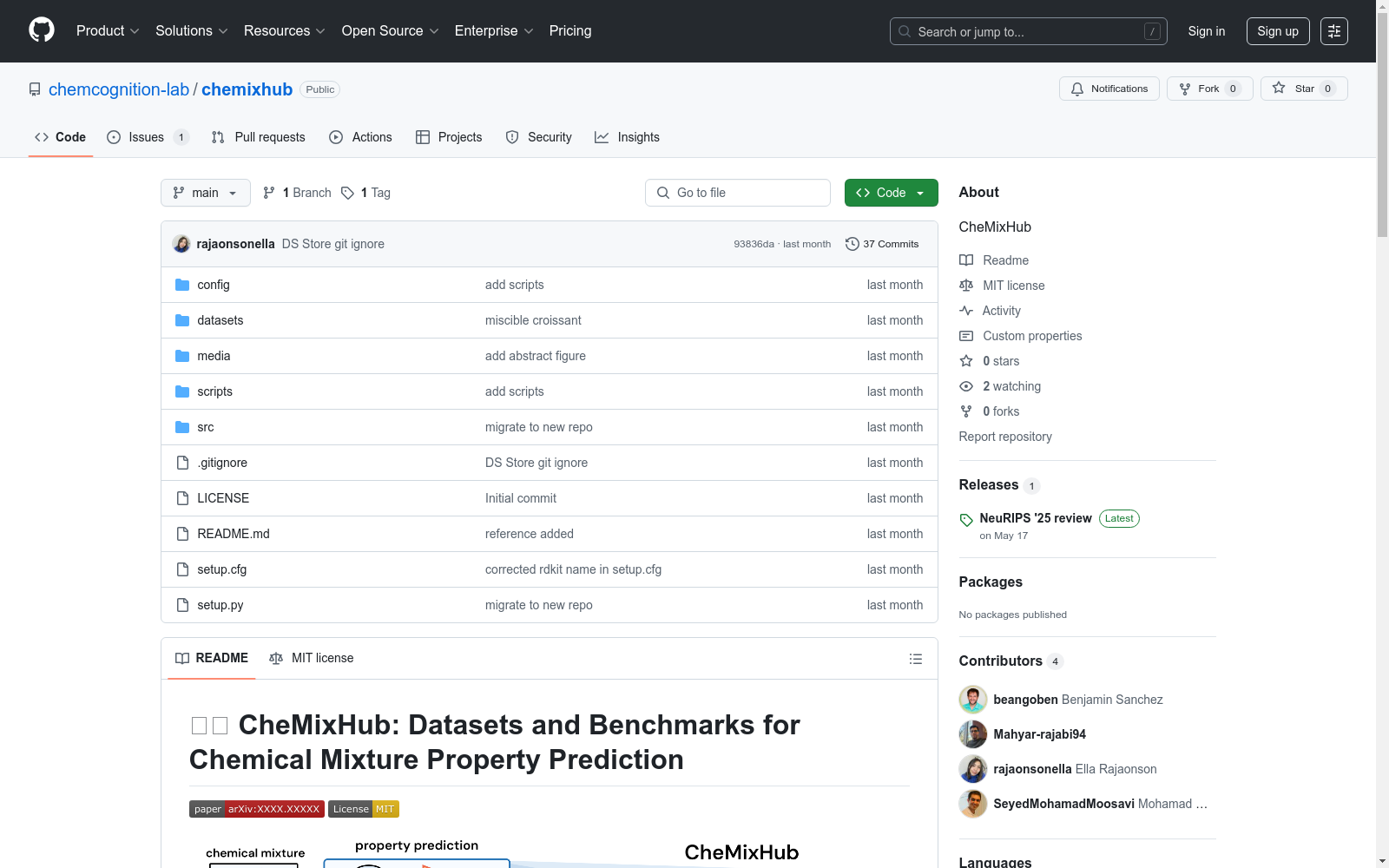1389x868 pixels.
Task: Click the book icon beside Readme link
Action: click(966, 260)
